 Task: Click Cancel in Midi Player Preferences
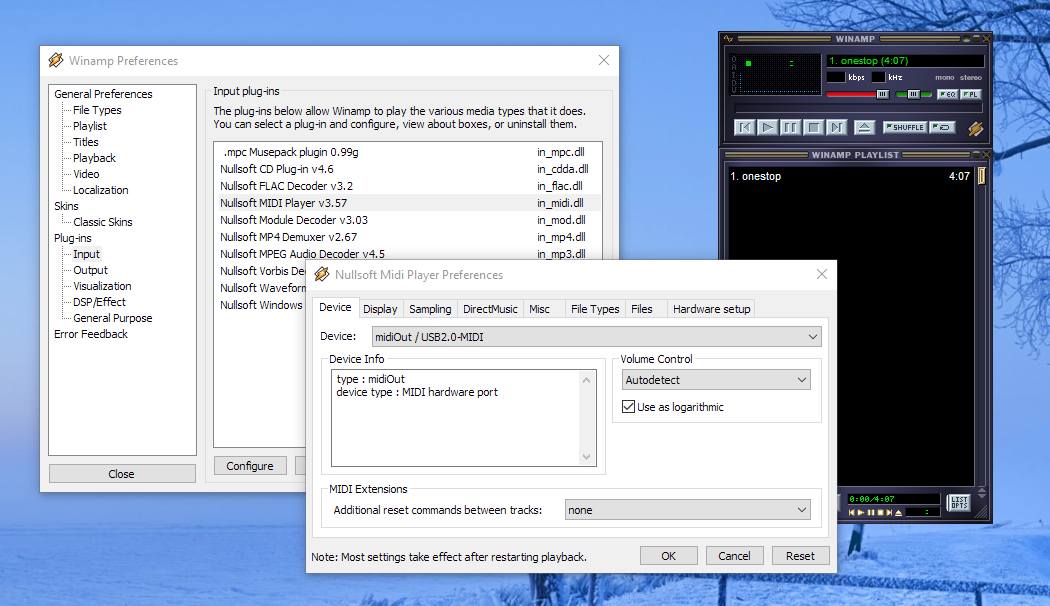734,556
